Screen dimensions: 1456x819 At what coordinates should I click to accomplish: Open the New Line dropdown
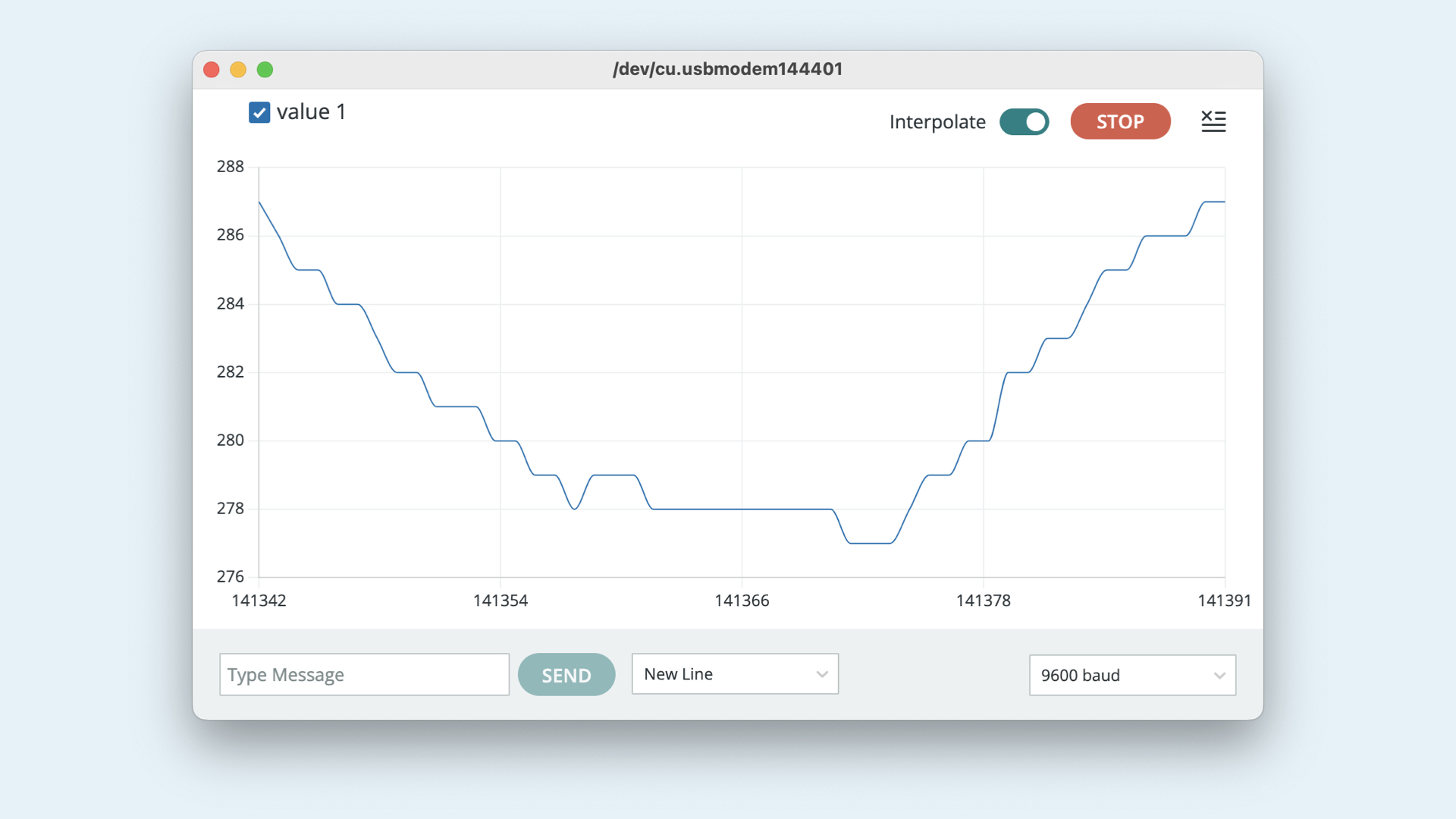click(x=734, y=674)
